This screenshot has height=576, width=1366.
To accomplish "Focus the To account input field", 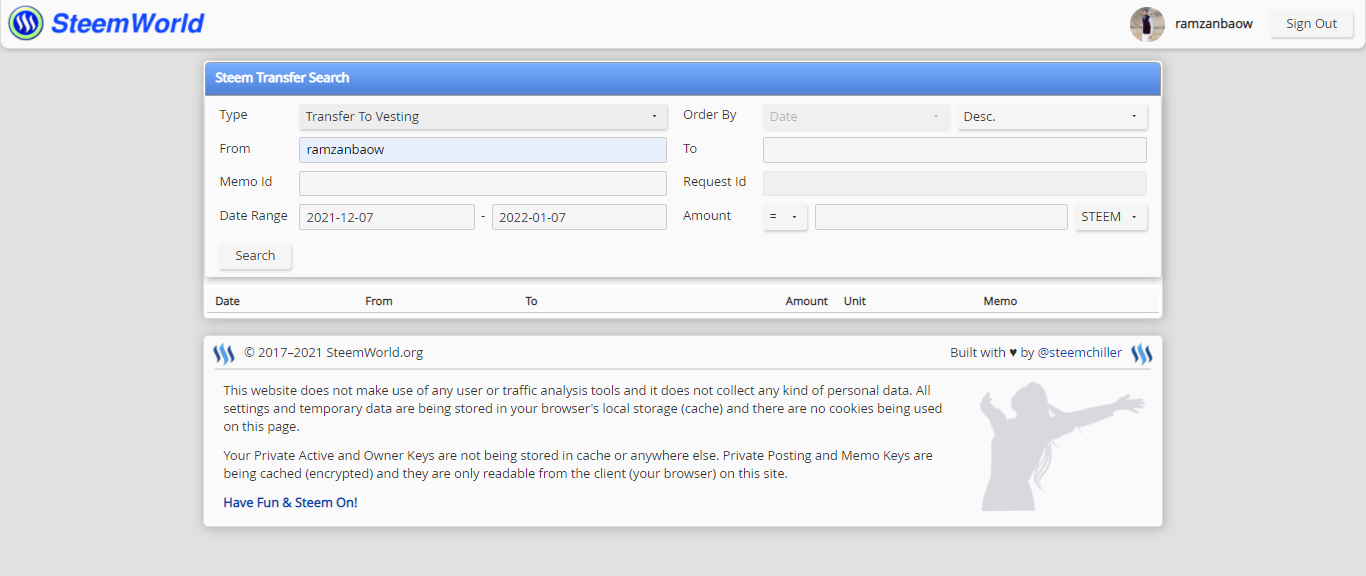I will (x=955, y=149).
